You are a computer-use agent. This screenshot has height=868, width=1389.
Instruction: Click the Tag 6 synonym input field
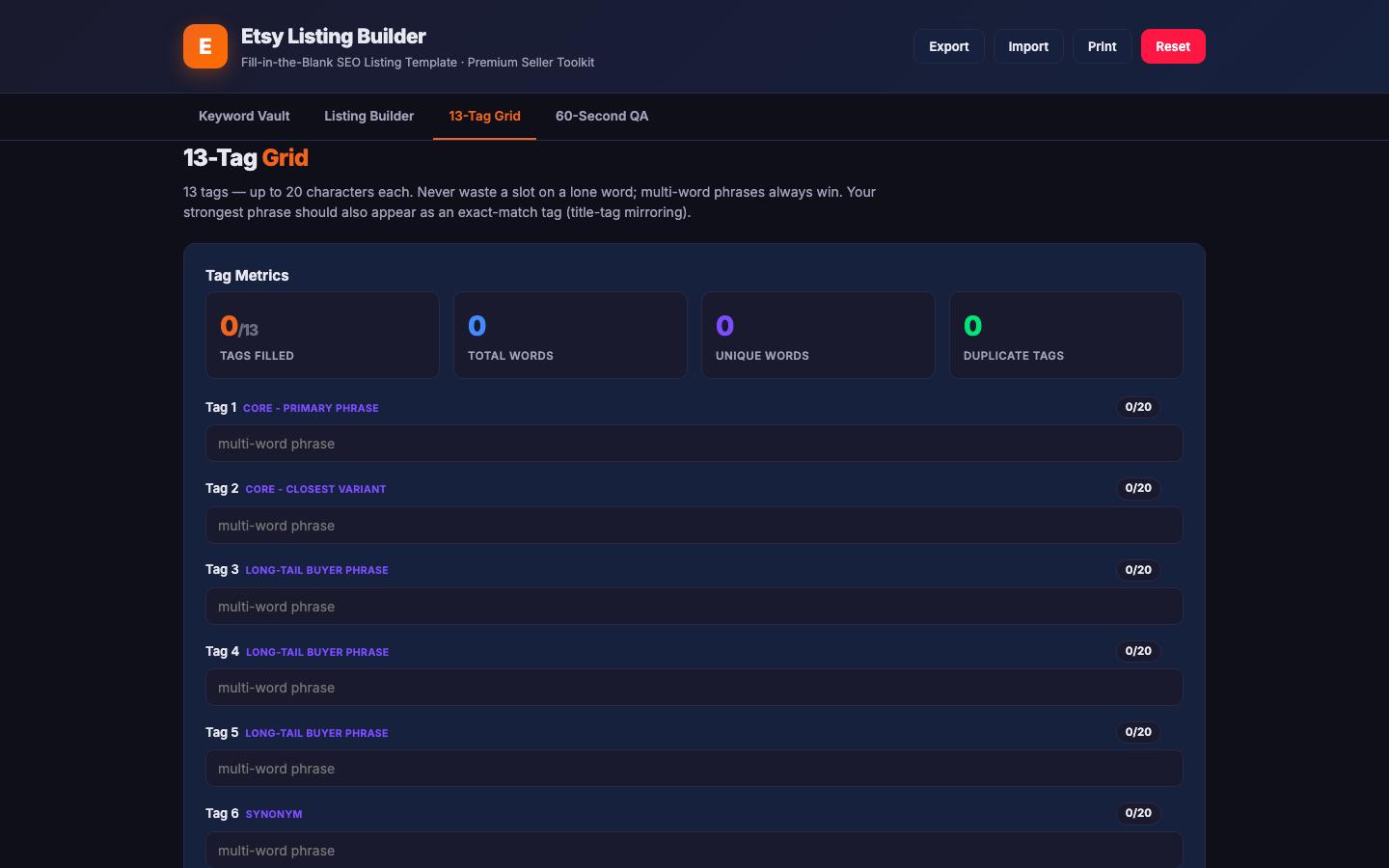click(x=694, y=851)
